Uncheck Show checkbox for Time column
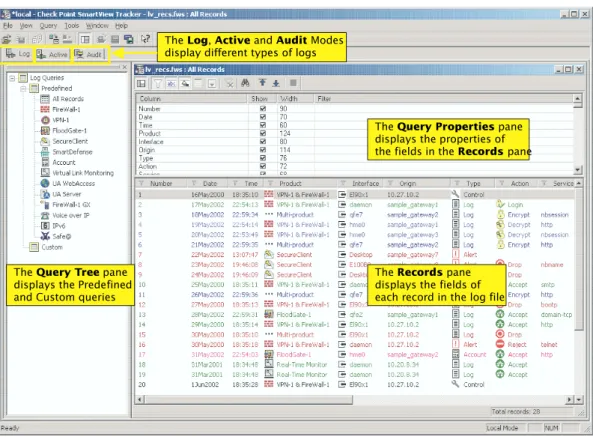The image size is (593, 437). pos(263,125)
